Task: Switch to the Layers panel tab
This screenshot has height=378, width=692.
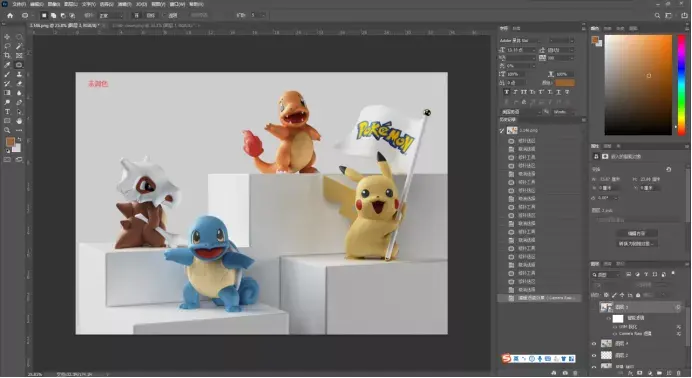Action: 595,264
